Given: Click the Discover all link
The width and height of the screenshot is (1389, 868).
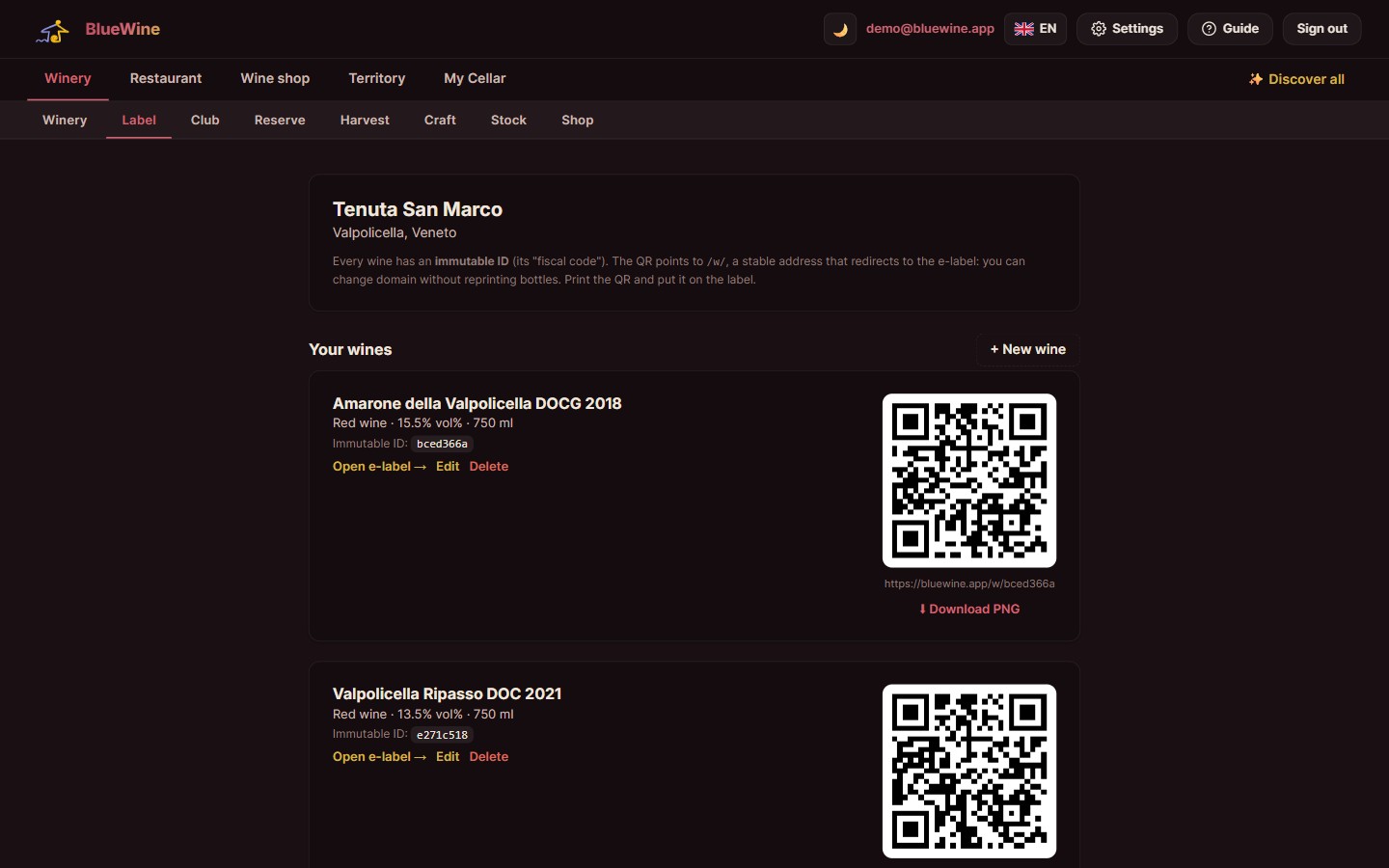Looking at the screenshot, I should coord(1296,79).
